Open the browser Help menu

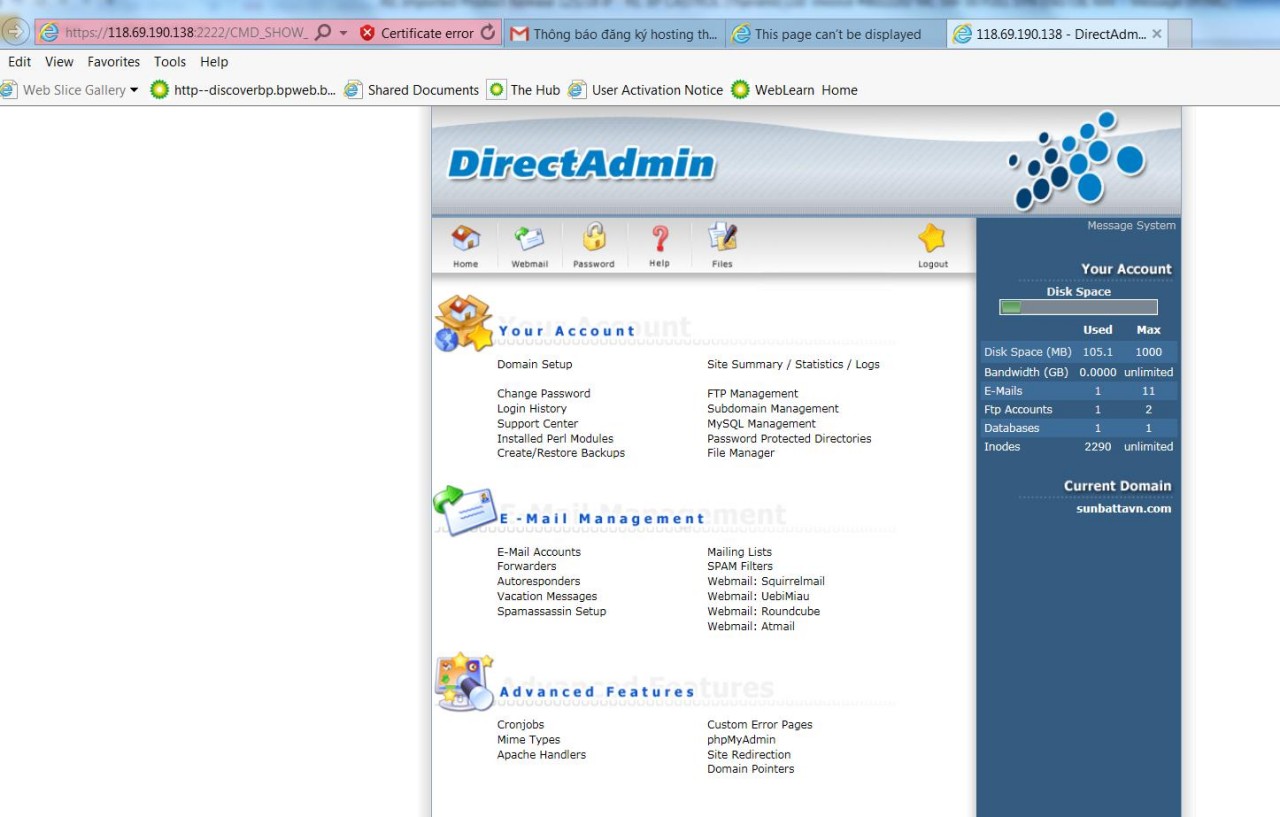(214, 62)
